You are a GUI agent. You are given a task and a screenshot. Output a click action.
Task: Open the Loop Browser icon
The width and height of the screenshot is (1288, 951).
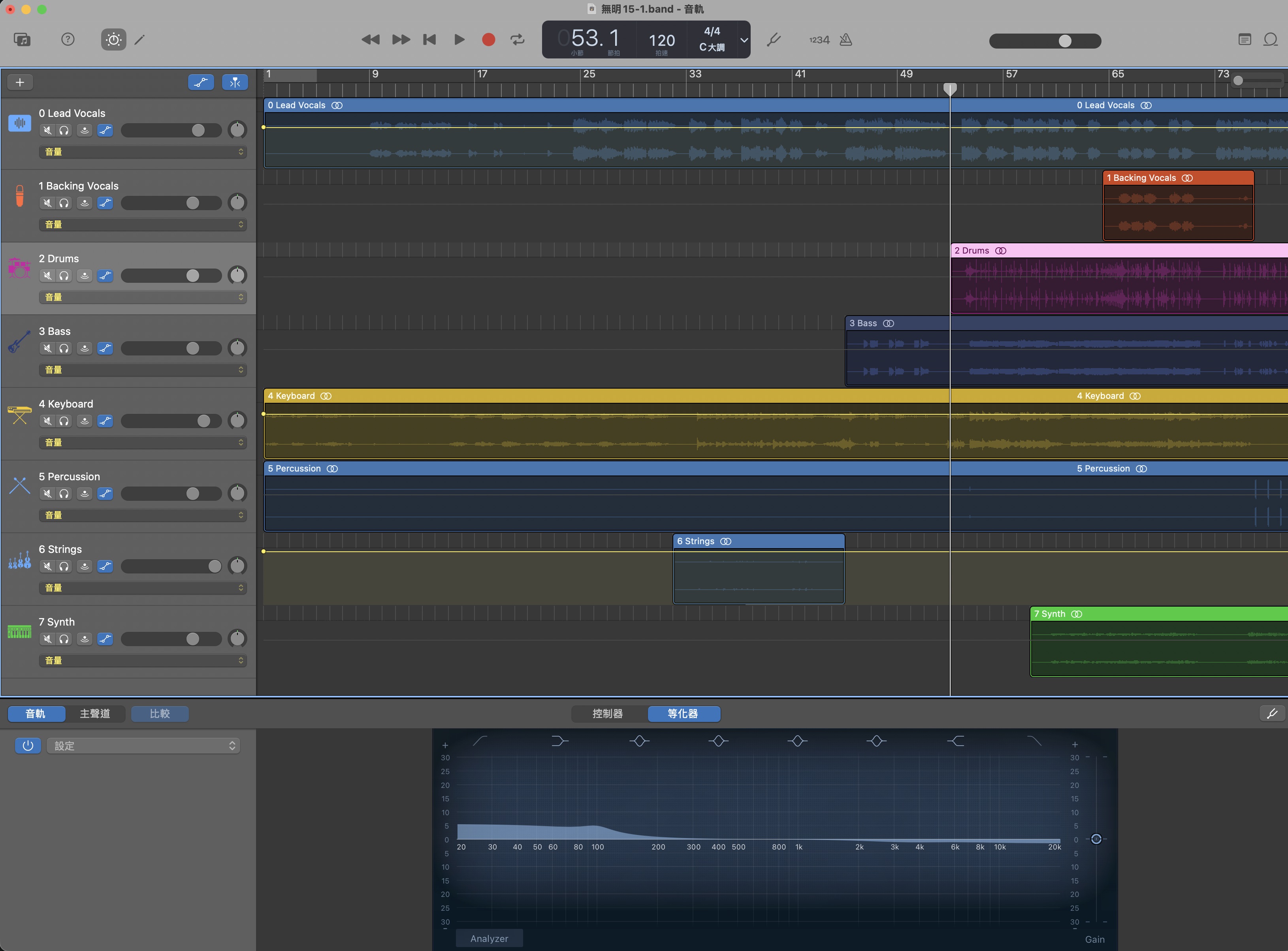click(x=1270, y=40)
